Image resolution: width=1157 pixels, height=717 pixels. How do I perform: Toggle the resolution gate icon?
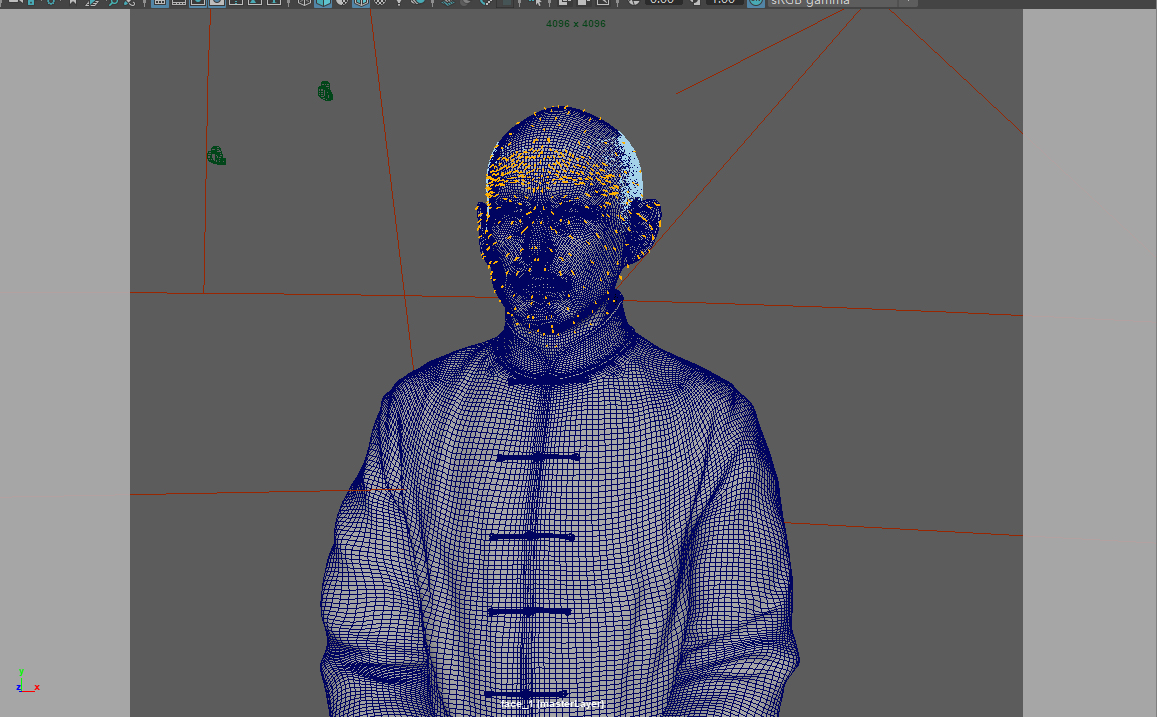point(198,2)
